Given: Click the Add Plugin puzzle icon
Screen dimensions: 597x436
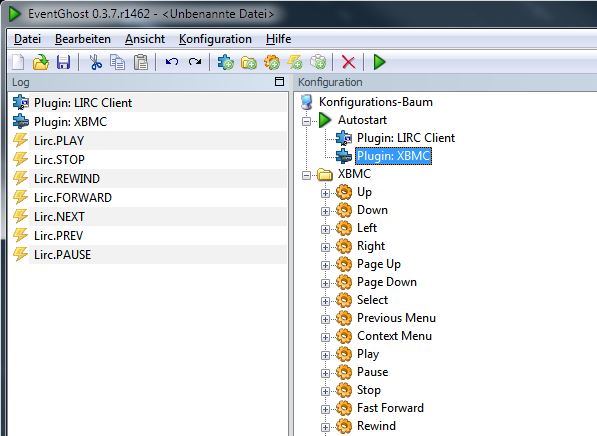Looking at the screenshot, I should (x=226, y=62).
